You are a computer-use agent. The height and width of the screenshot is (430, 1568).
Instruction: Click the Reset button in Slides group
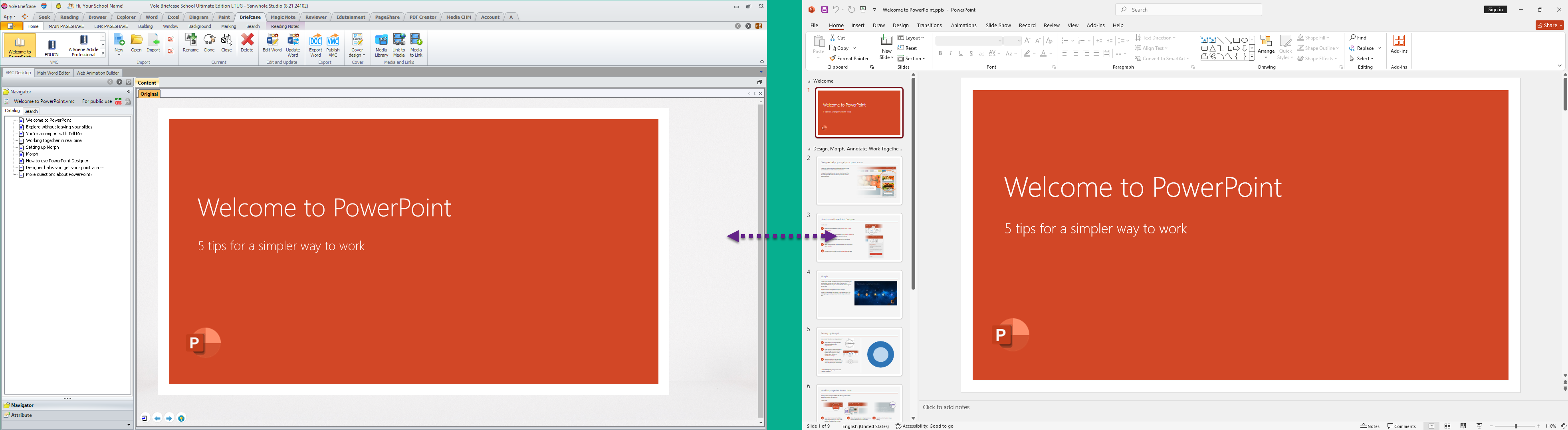click(x=908, y=48)
